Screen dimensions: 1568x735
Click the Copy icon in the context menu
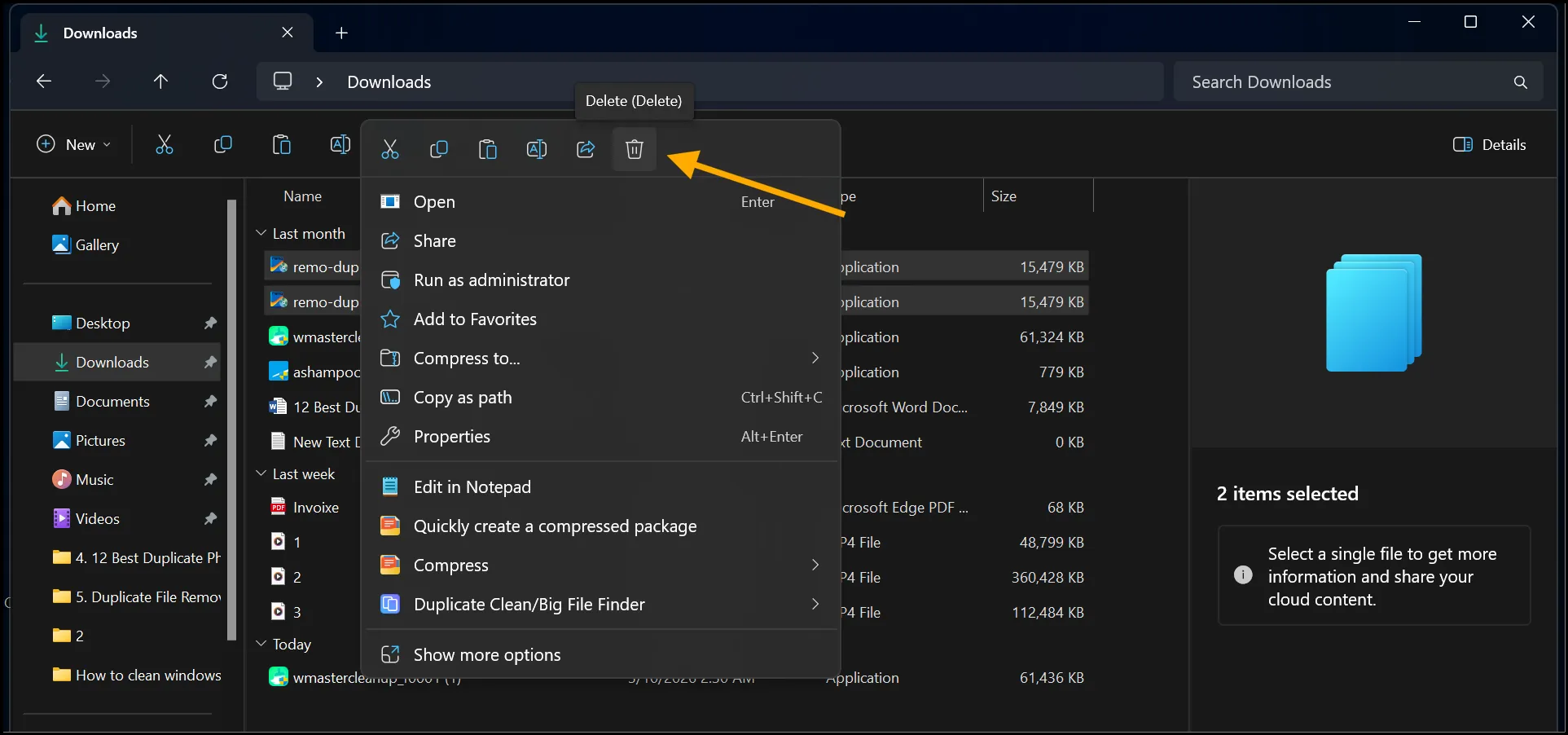pos(439,149)
